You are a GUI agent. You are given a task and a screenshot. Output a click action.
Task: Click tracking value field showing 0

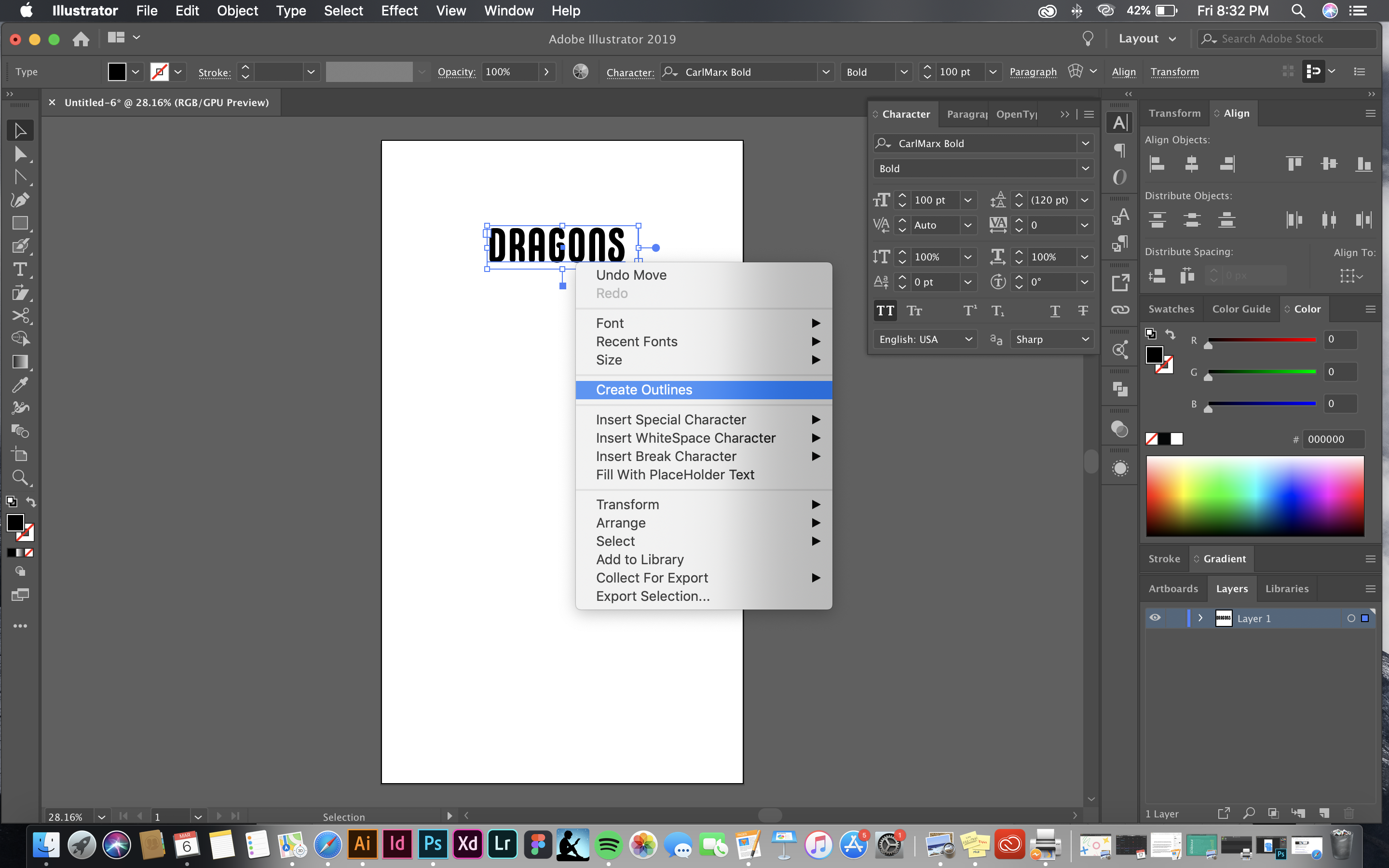click(x=1051, y=225)
